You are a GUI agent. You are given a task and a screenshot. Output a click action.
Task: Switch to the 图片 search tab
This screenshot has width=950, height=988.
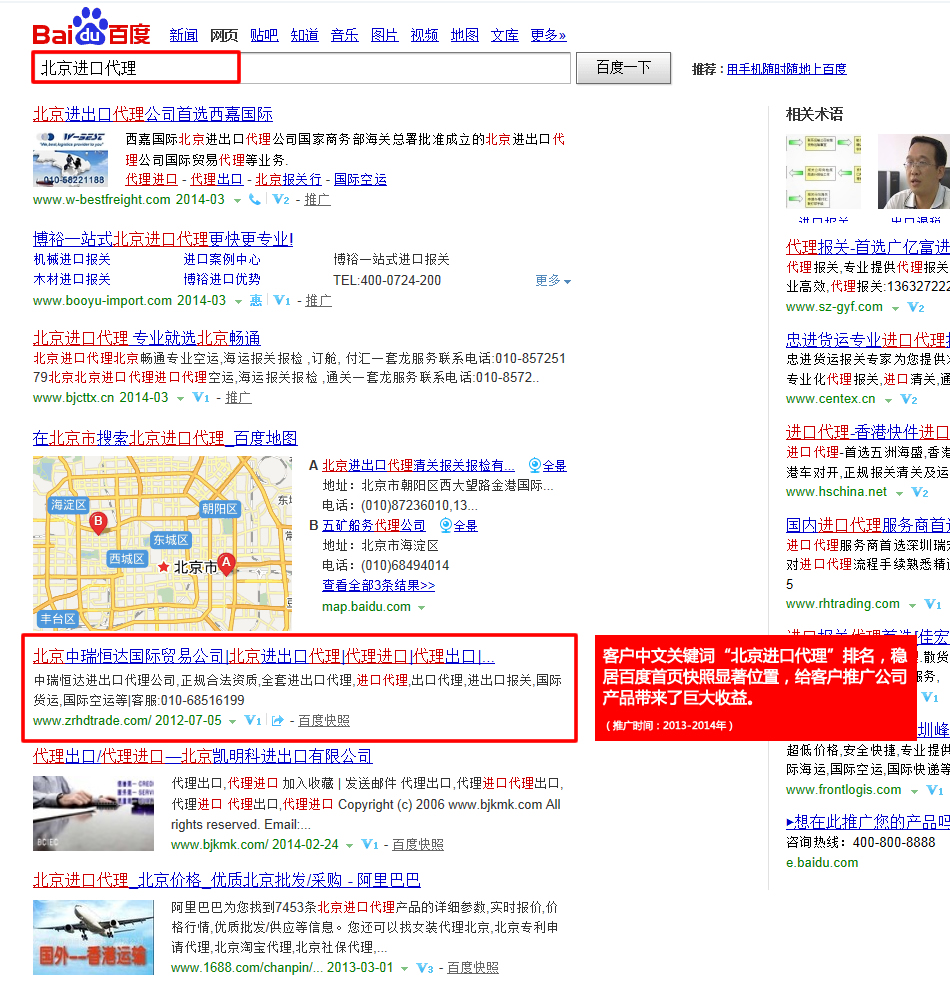tap(384, 35)
